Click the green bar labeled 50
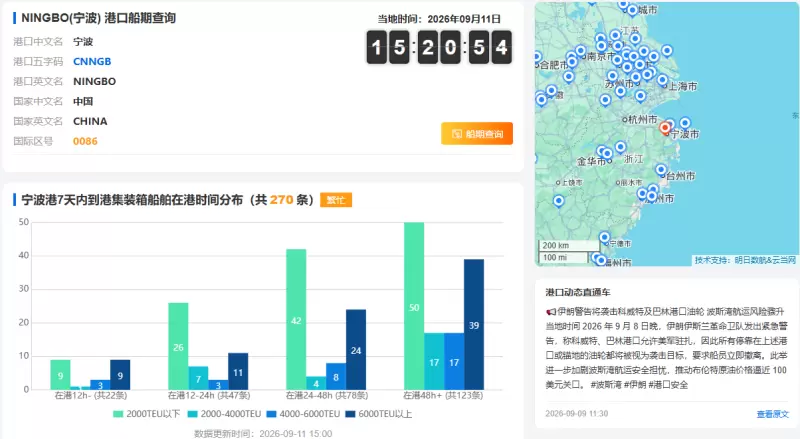The height and width of the screenshot is (439, 800). click(x=414, y=306)
